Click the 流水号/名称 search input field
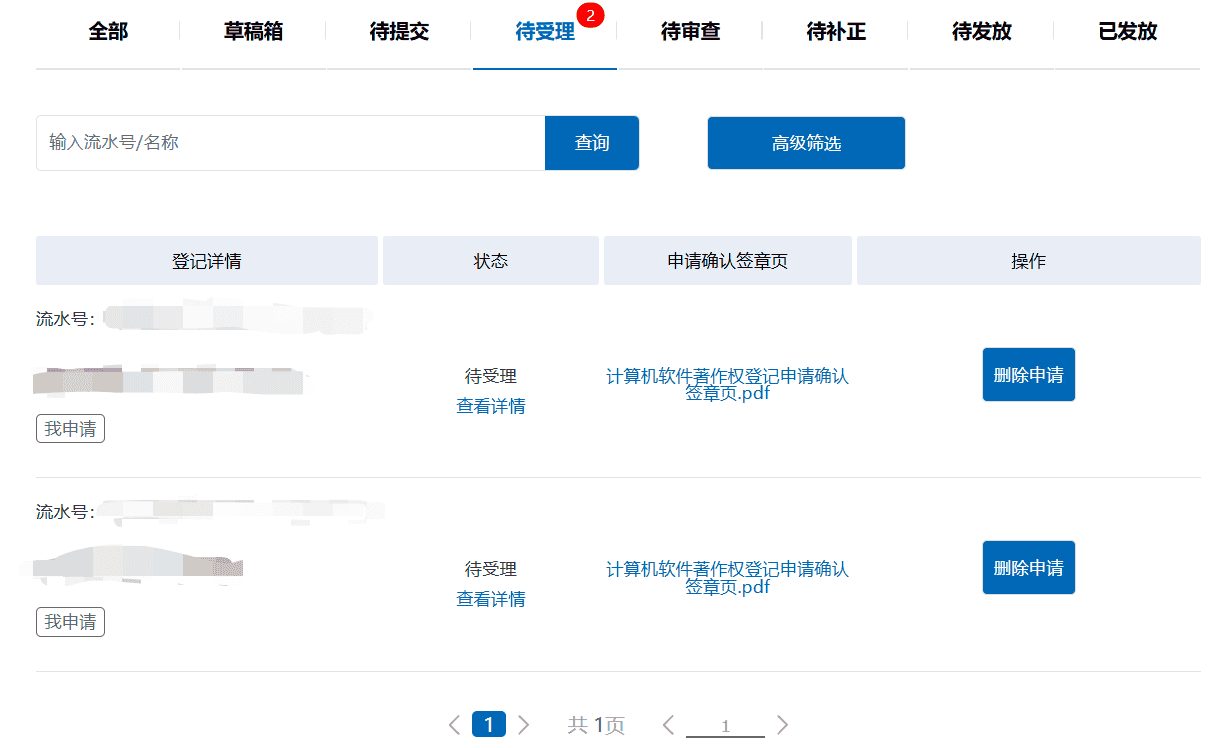Viewport: 1211px width, 748px height. tap(290, 142)
